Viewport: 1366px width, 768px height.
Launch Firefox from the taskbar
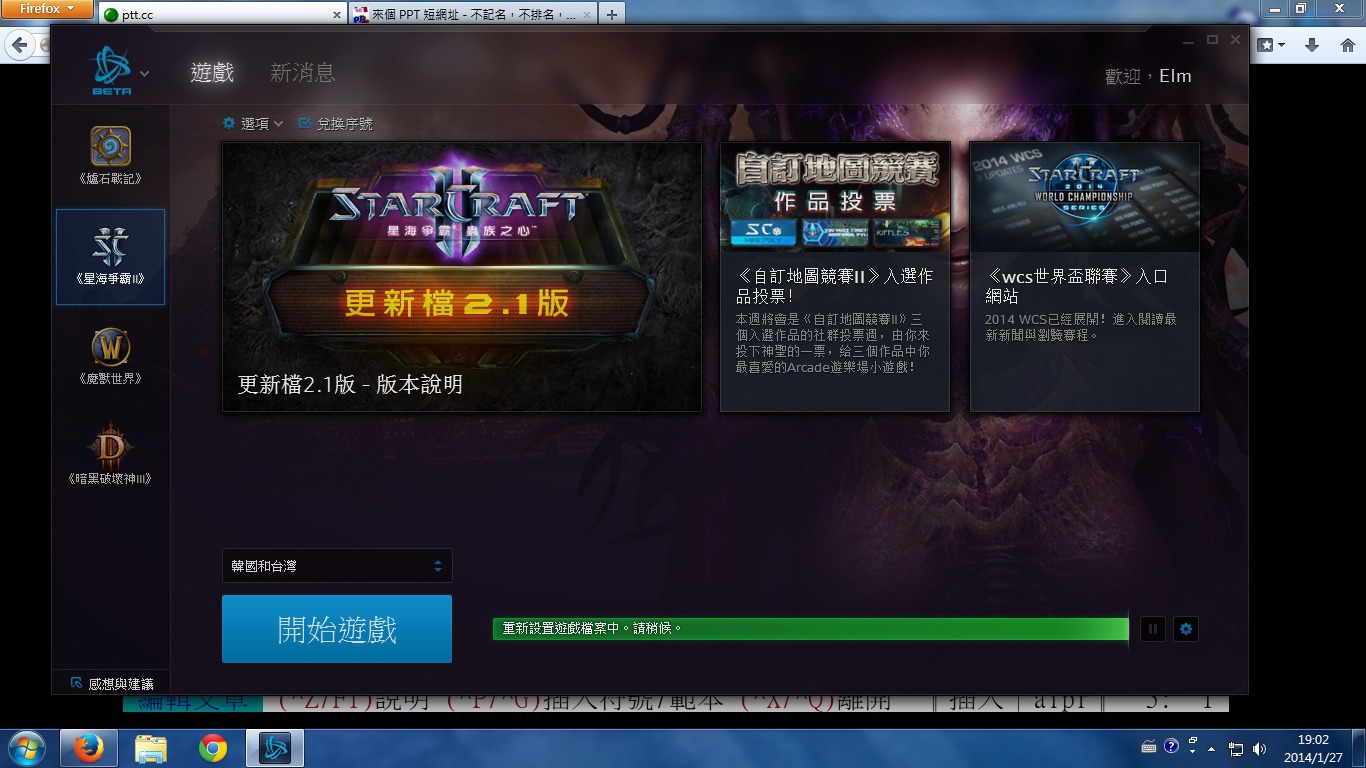point(89,748)
